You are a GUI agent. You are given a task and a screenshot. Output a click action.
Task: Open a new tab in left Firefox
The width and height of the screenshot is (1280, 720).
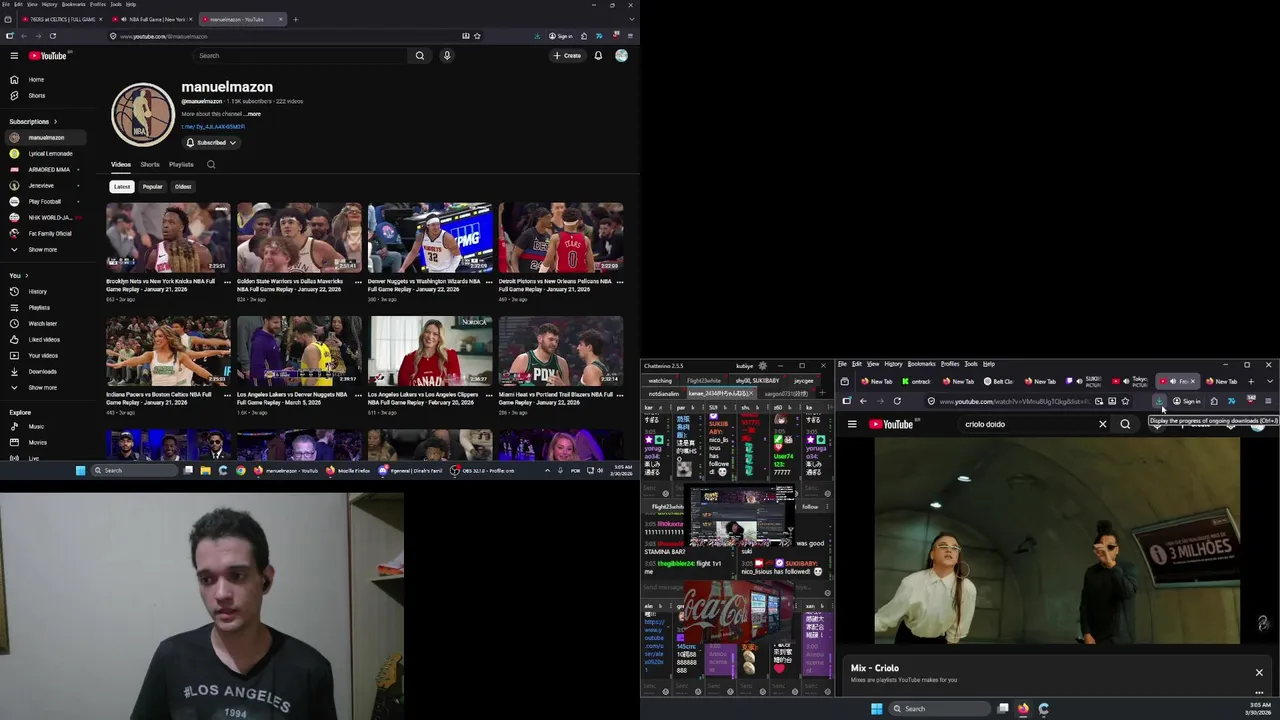click(x=295, y=19)
